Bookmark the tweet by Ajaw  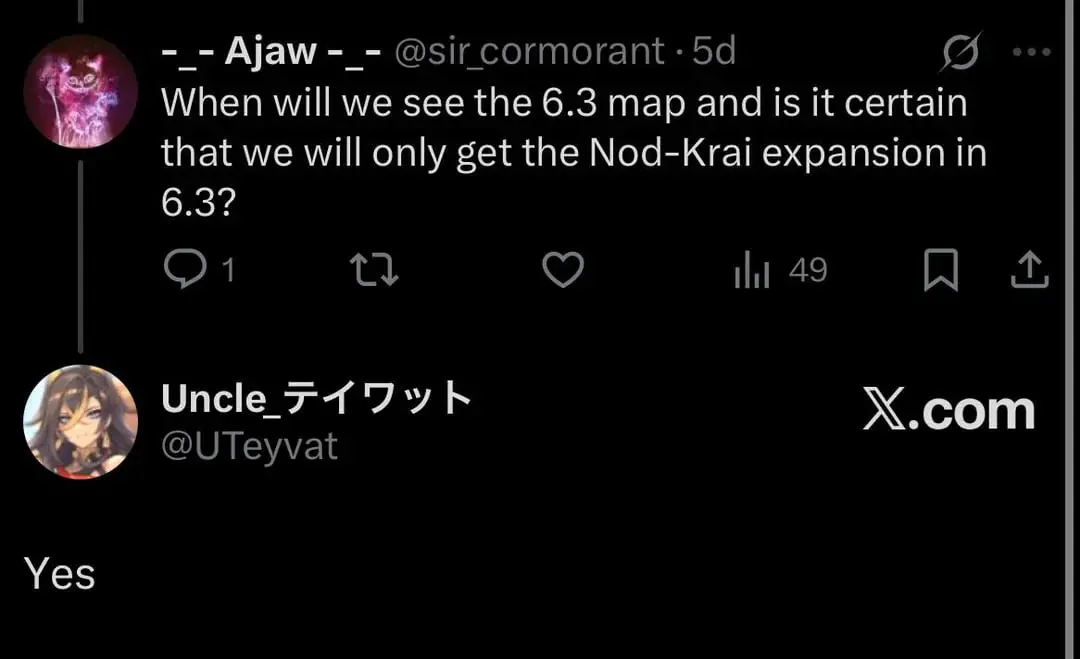point(940,270)
